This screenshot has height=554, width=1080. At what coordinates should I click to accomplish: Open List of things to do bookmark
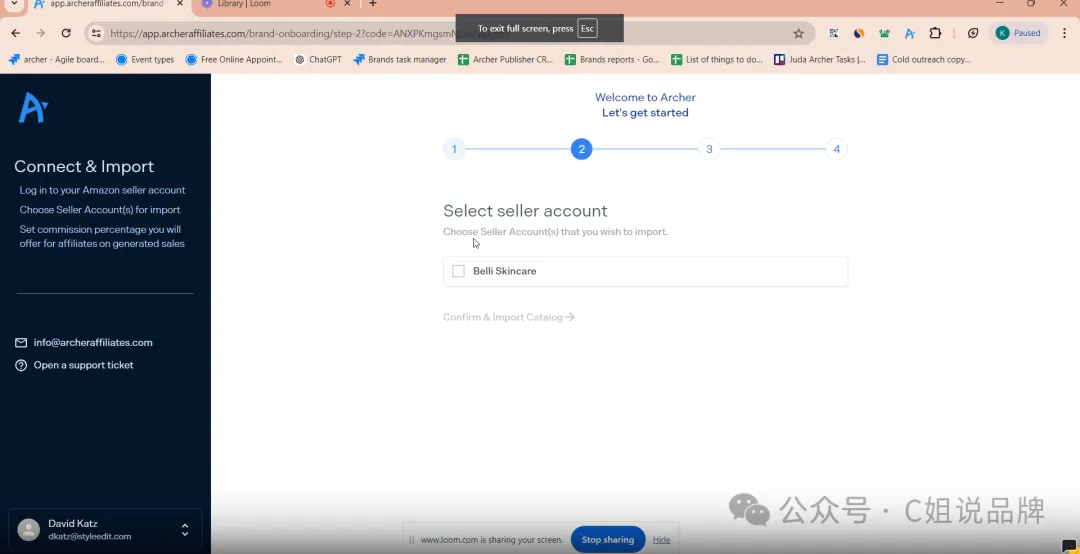click(x=717, y=60)
